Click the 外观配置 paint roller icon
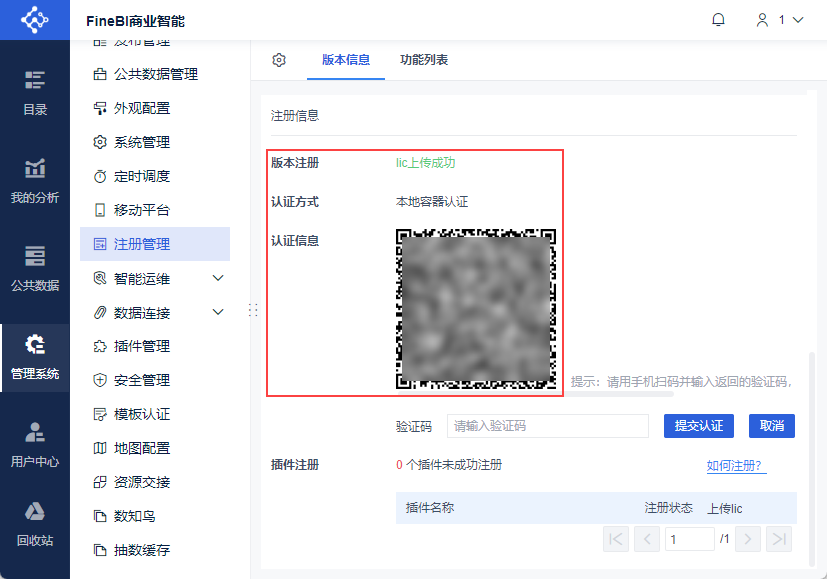The height and width of the screenshot is (579, 827). [100, 108]
